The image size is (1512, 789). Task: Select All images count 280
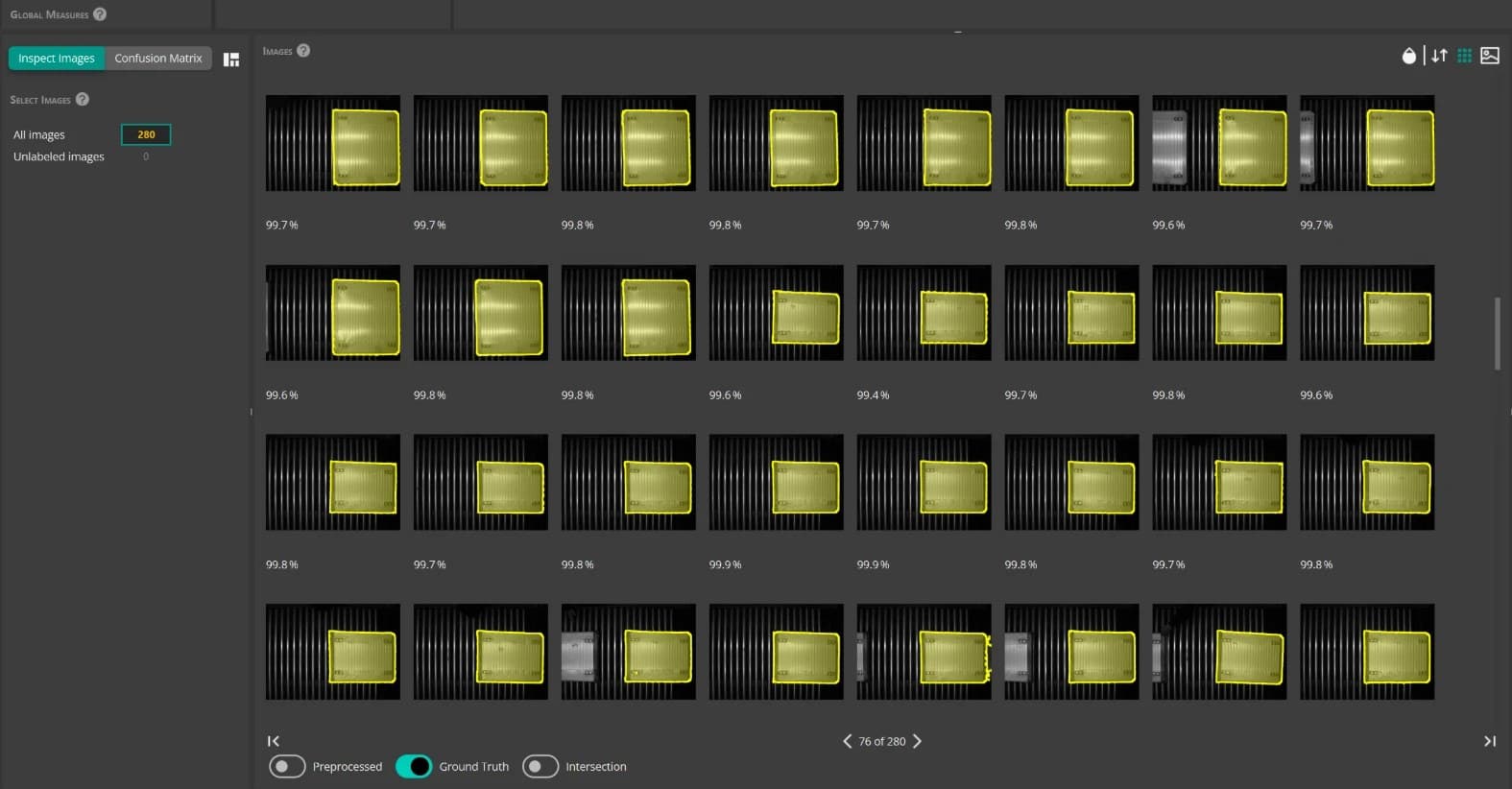pos(146,134)
